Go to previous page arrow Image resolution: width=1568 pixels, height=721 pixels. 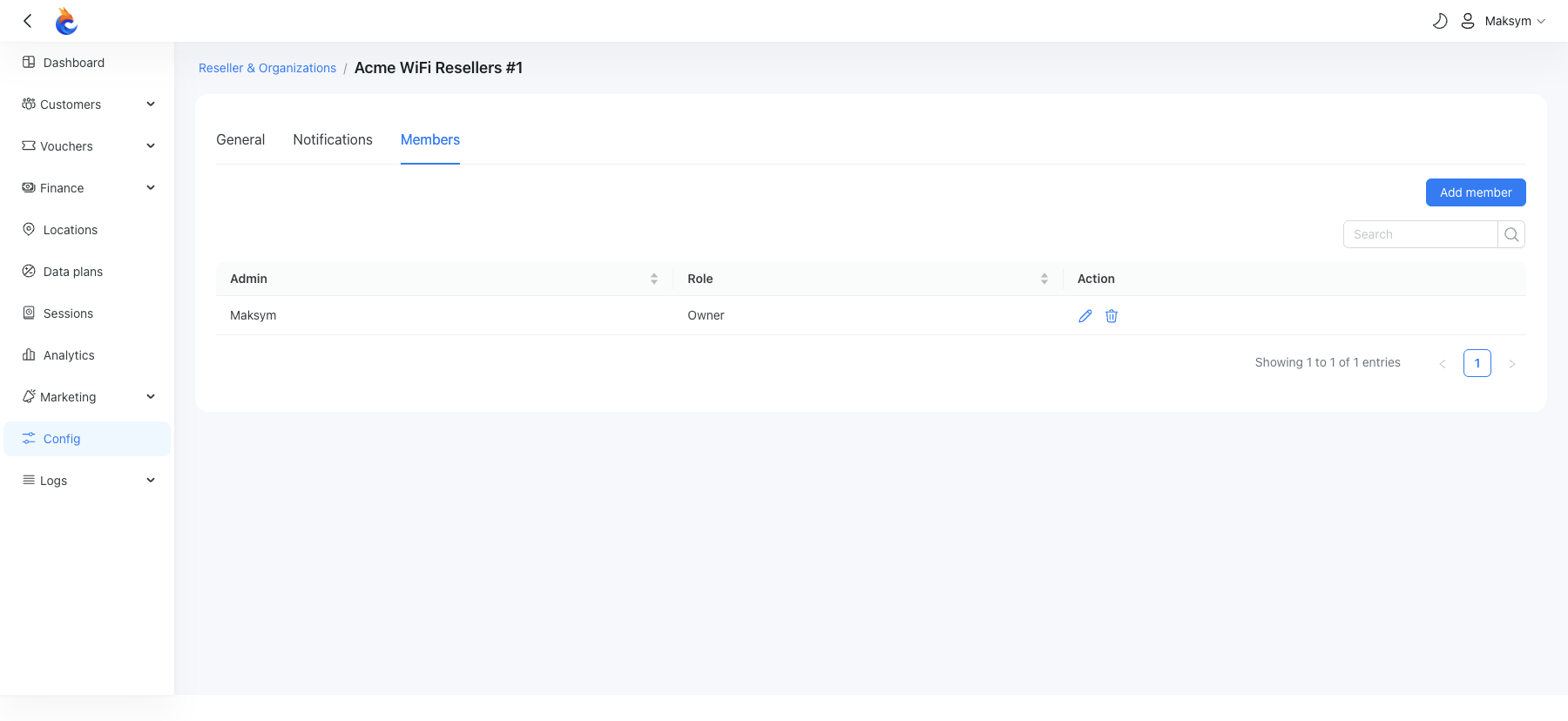pyautogui.click(x=1443, y=363)
